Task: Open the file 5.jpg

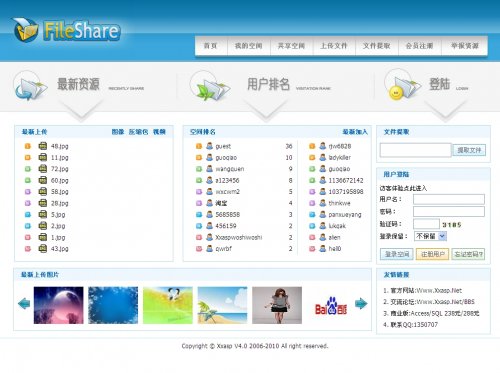Action: point(58,215)
